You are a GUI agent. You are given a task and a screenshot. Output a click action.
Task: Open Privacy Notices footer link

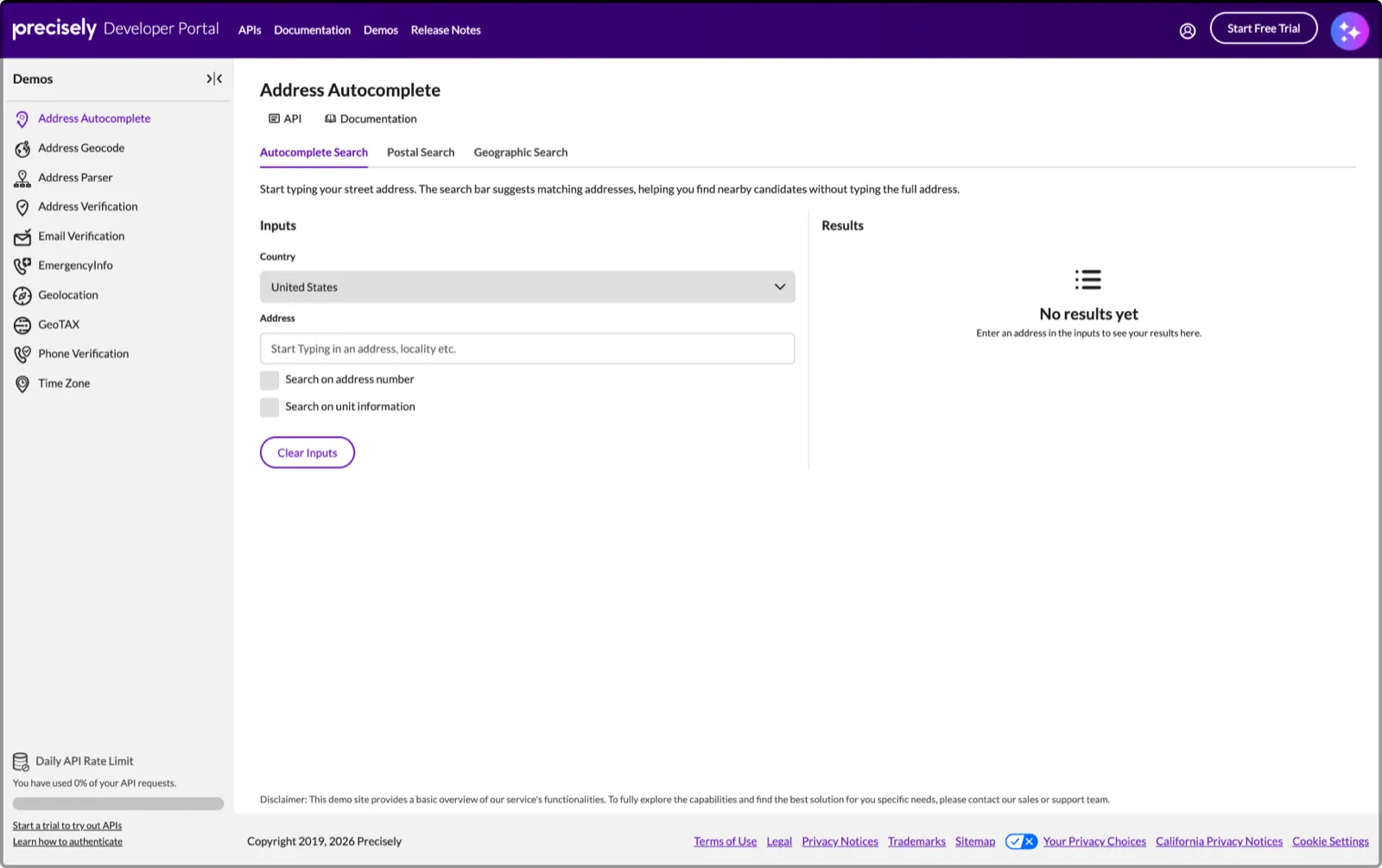(840, 841)
